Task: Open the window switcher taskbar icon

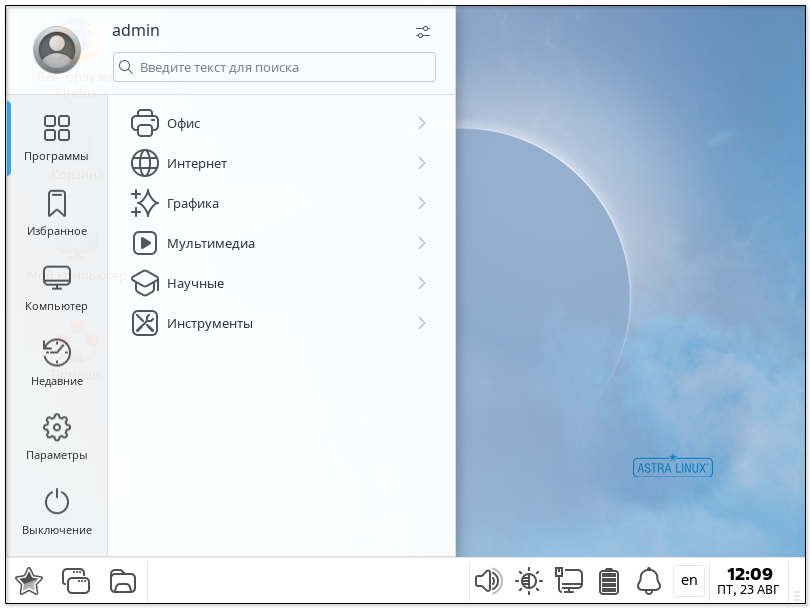Action: [75, 581]
